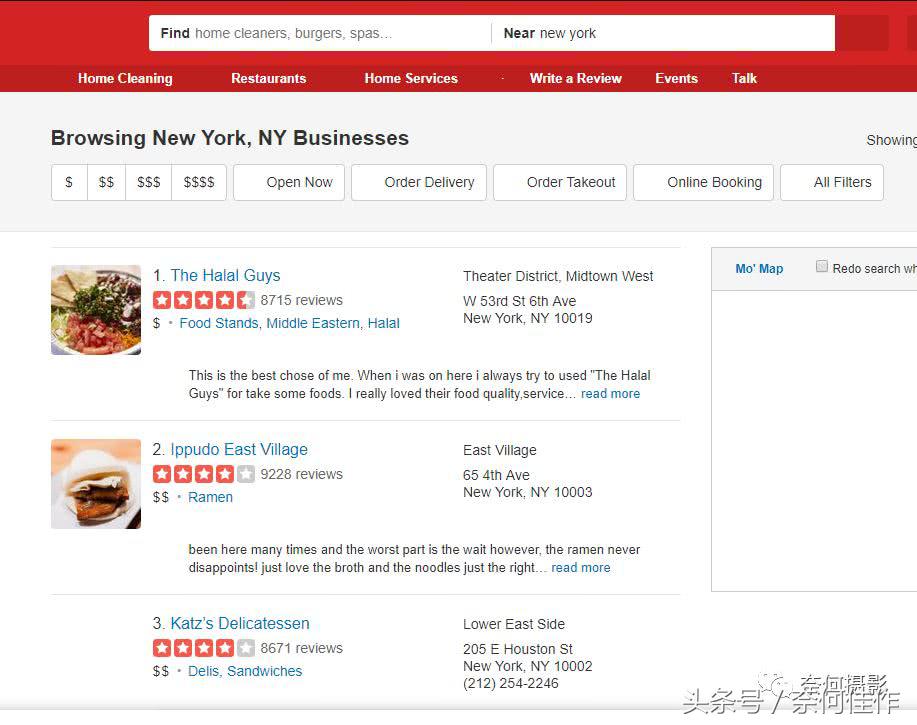Click the red search button
The width and height of the screenshot is (917, 725).
862,33
